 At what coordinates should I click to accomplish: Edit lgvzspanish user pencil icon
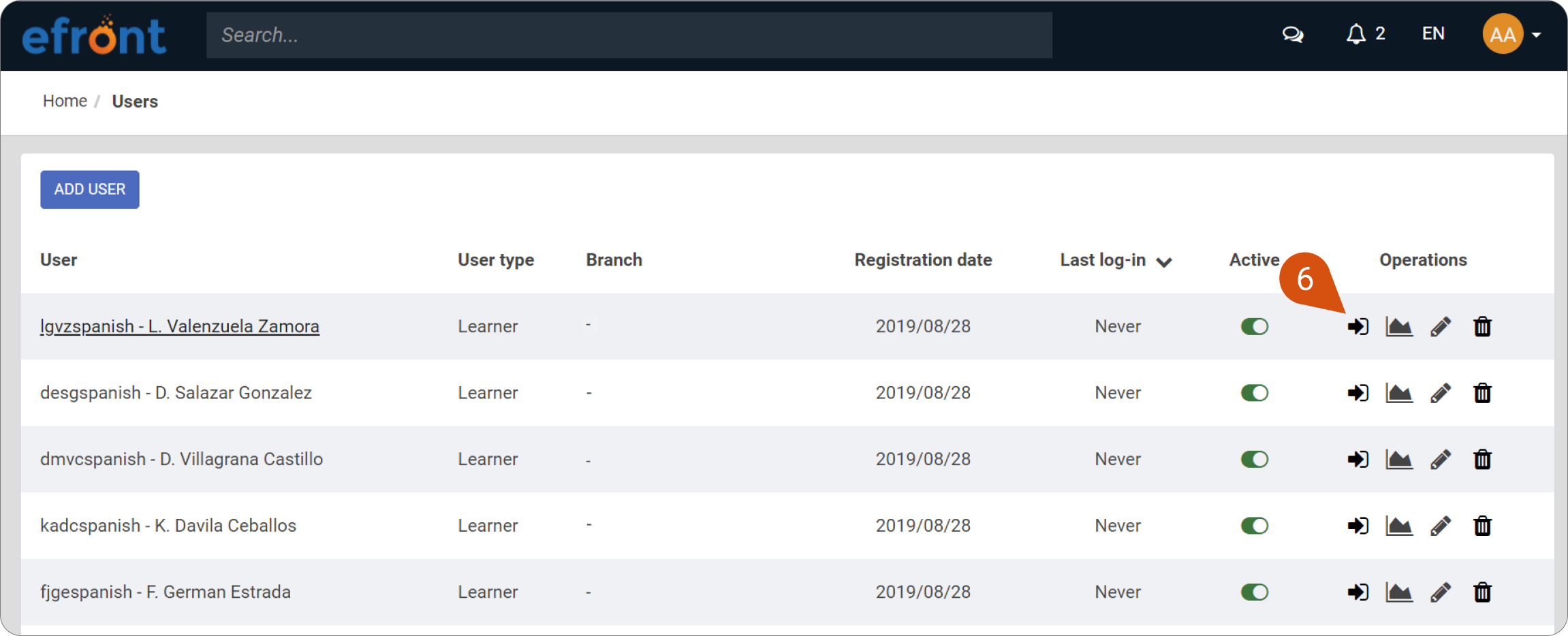point(1441,327)
